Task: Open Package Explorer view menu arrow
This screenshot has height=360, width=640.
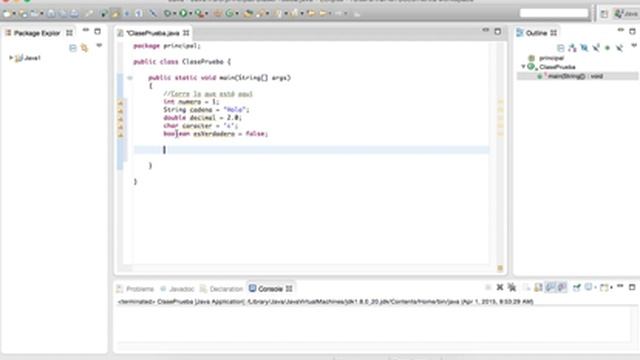Action: [x=99, y=46]
